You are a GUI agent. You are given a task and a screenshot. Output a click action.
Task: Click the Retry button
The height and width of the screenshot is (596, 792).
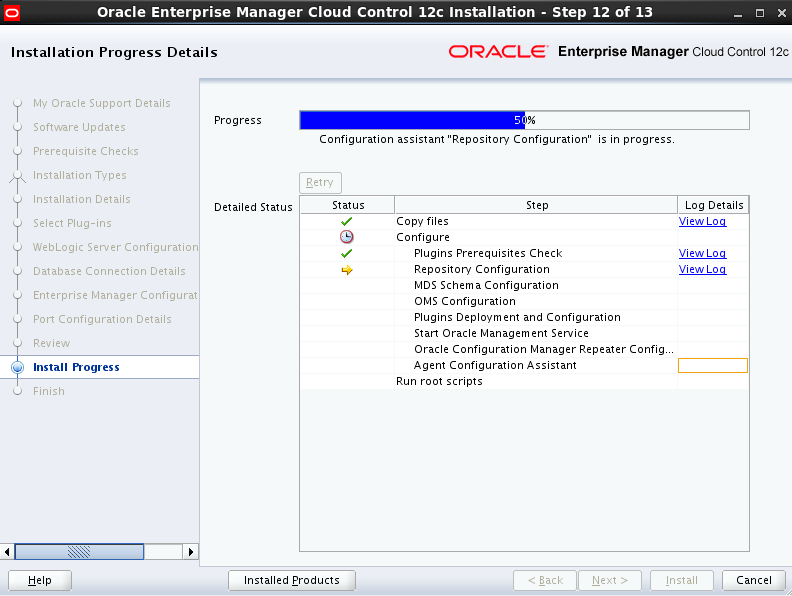320,182
